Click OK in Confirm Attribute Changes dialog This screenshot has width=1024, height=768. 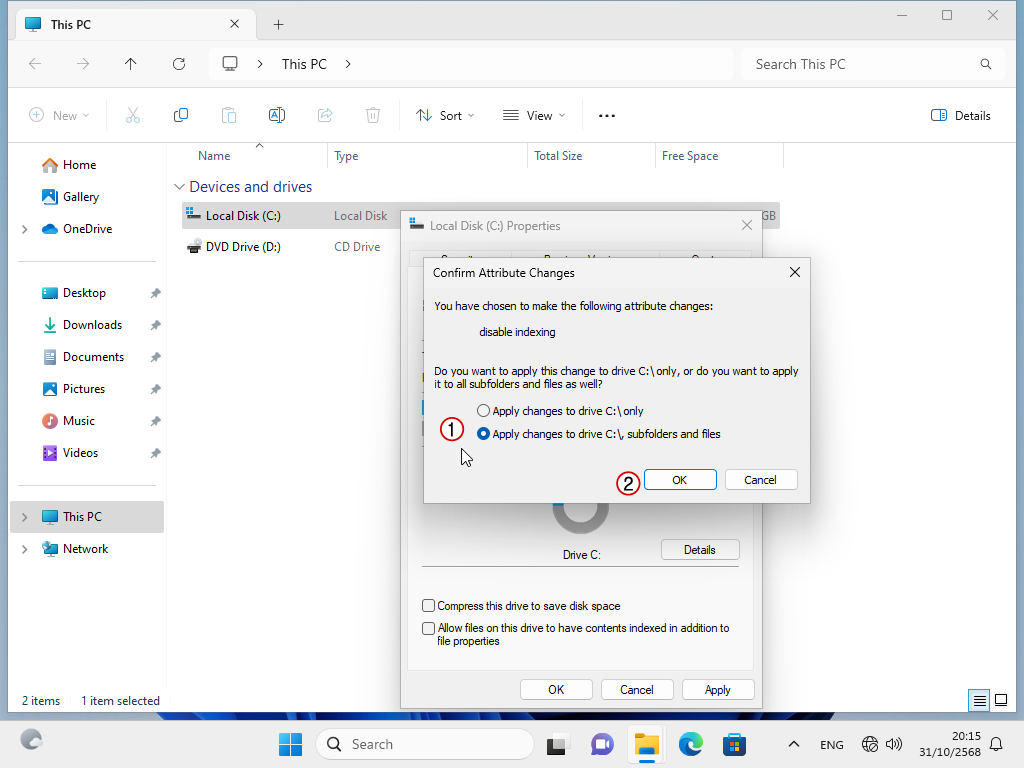[680, 480]
